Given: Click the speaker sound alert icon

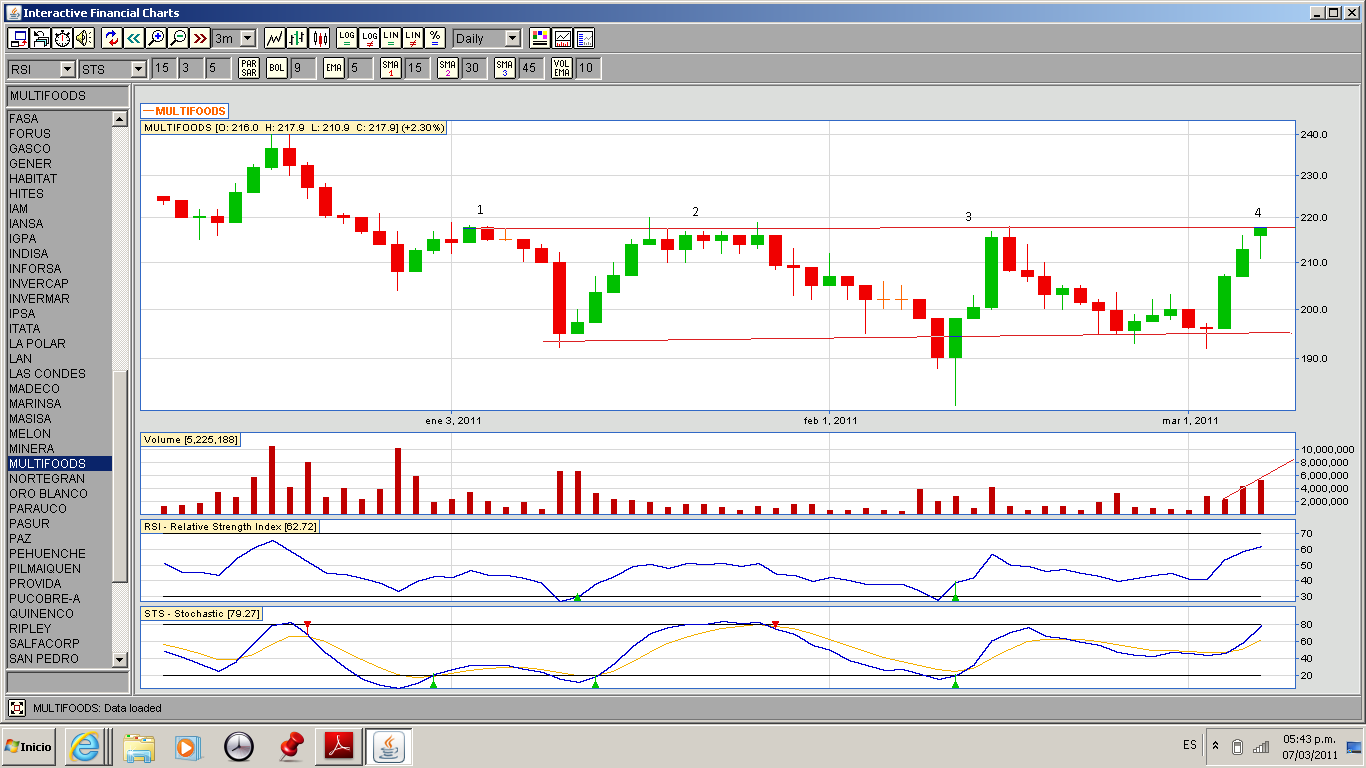Looking at the screenshot, I should pos(83,38).
